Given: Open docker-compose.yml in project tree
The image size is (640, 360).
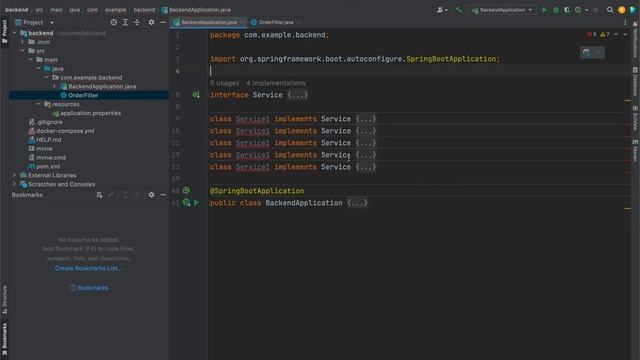Looking at the screenshot, I should point(65,131).
